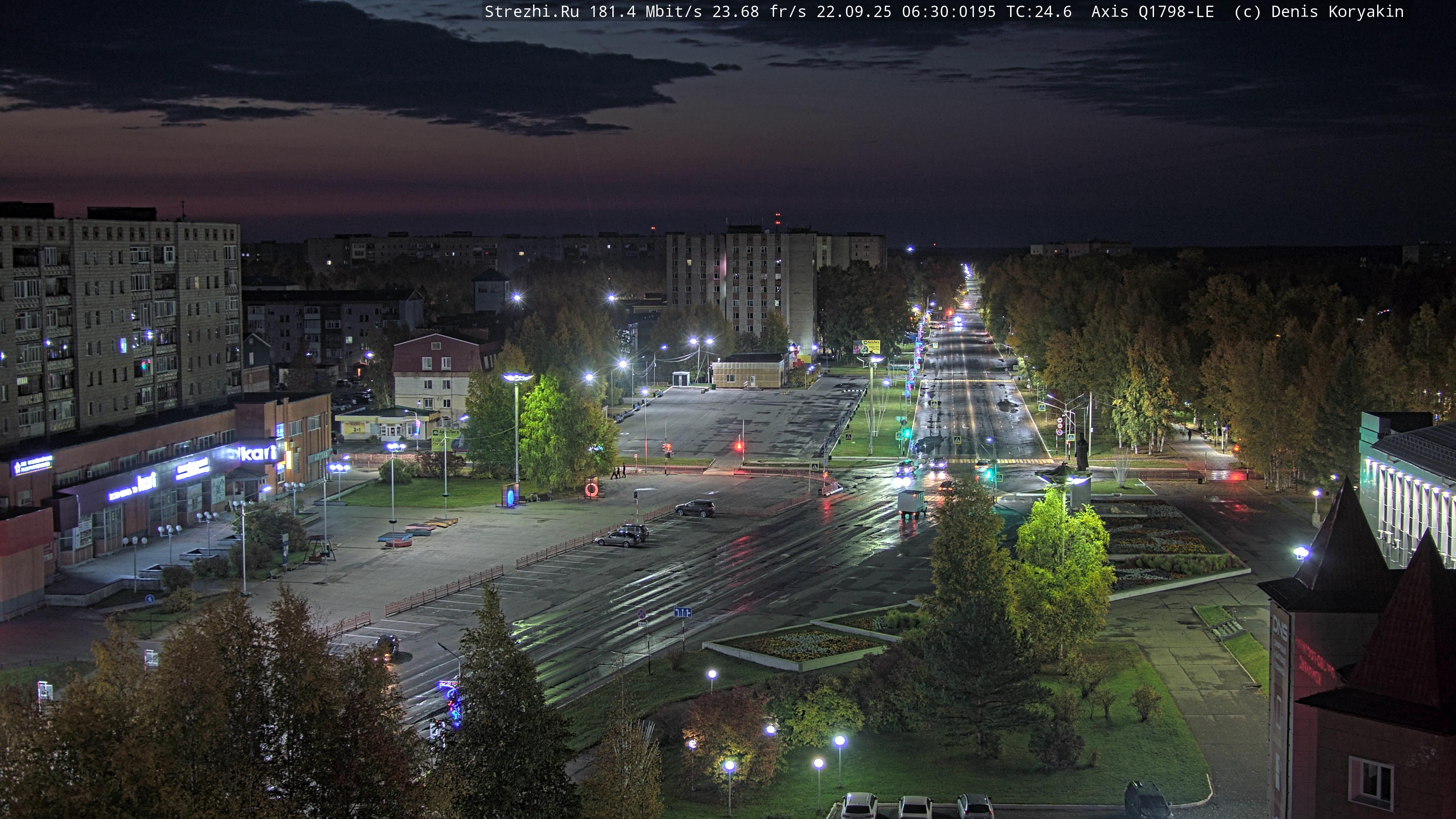1456x819 pixels.
Task: Click the blue lane-direction road sign
Action: pyautogui.click(x=682, y=612)
